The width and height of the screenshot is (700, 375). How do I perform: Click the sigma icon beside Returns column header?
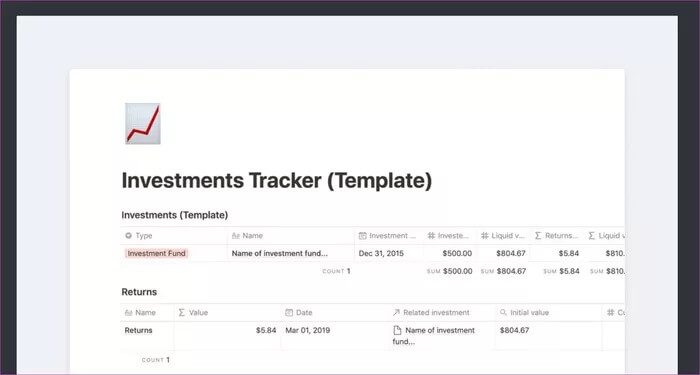tap(538, 236)
